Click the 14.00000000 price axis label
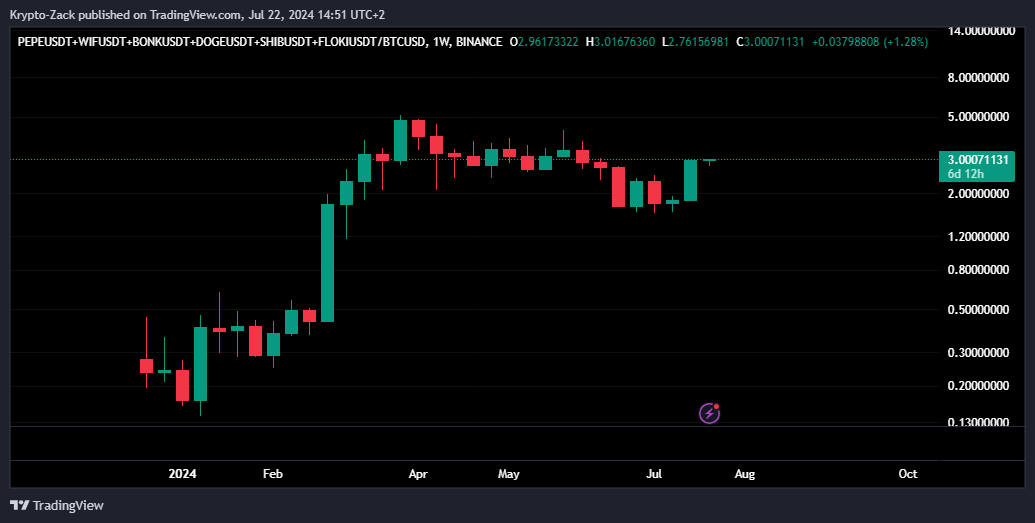Screen dimensions: 1035x523 978,32
